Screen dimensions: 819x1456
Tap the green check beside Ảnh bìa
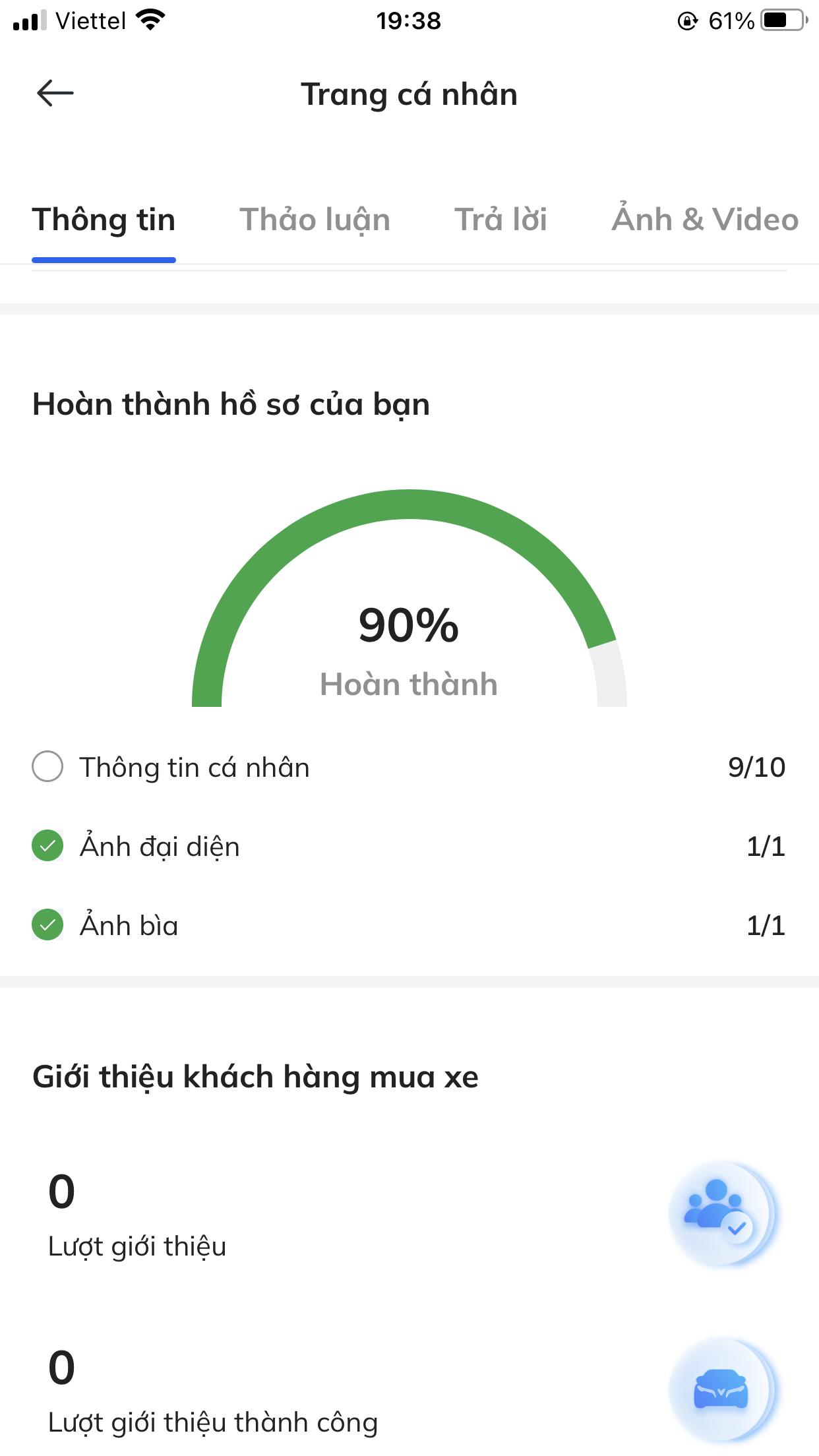click(x=47, y=925)
